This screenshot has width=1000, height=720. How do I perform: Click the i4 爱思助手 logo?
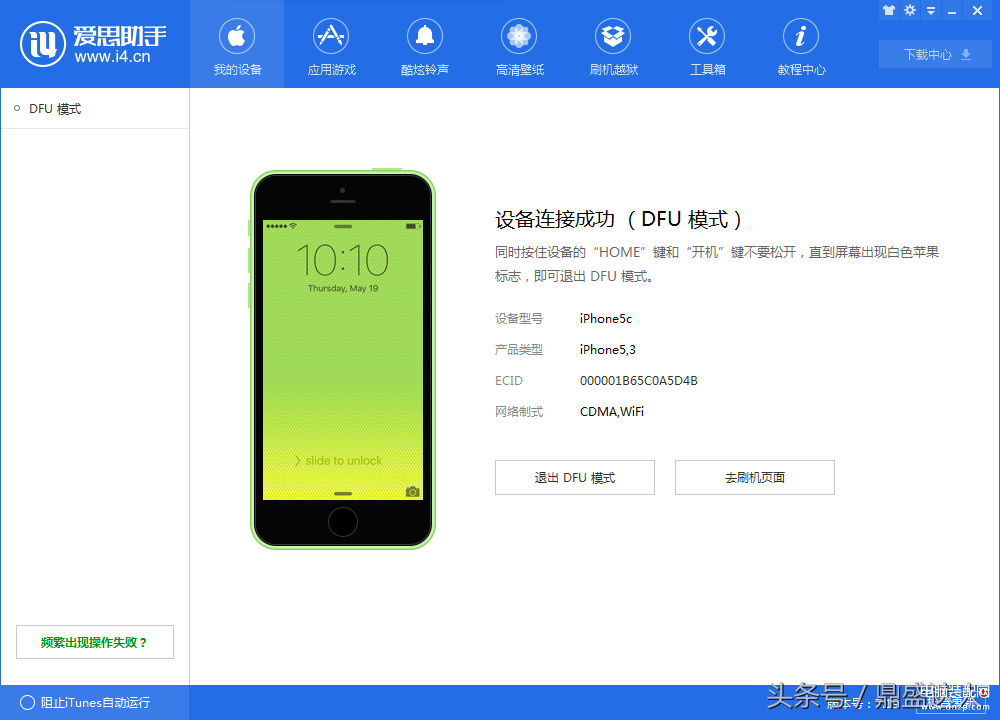(93, 43)
